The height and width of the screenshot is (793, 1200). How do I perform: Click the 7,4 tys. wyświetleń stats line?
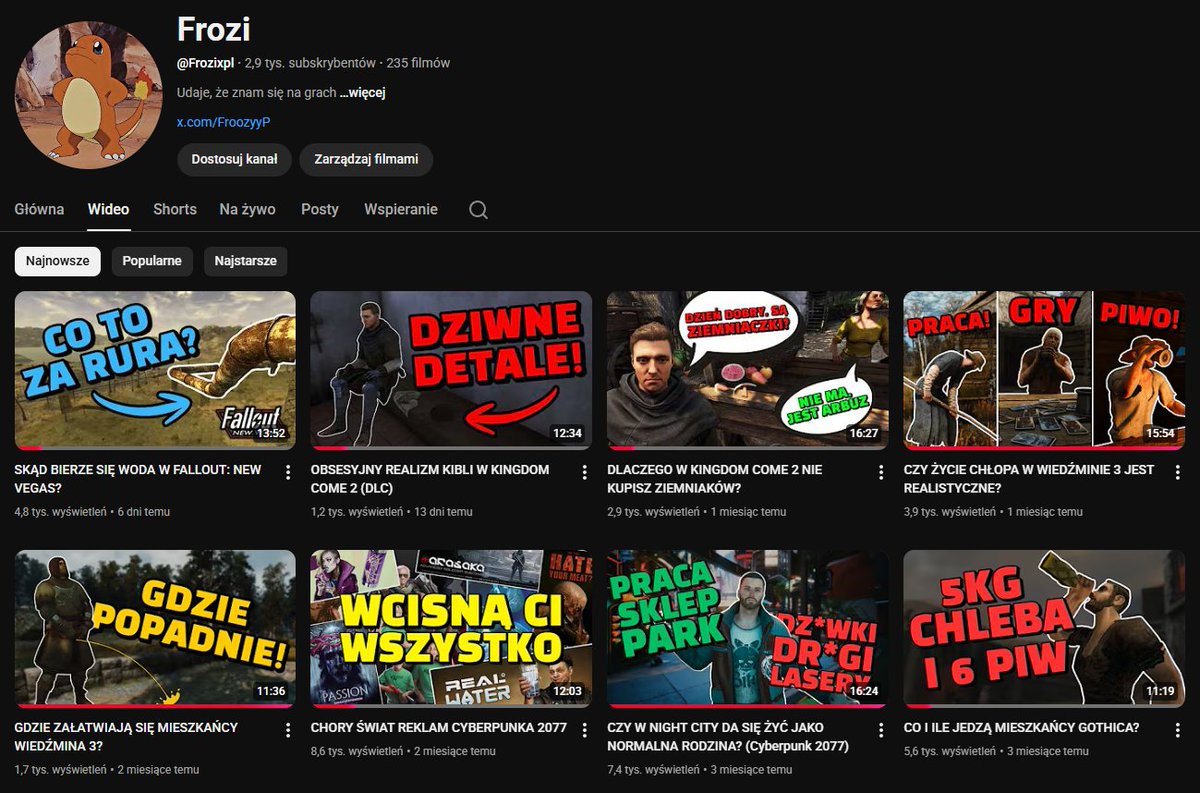point(699,770)
